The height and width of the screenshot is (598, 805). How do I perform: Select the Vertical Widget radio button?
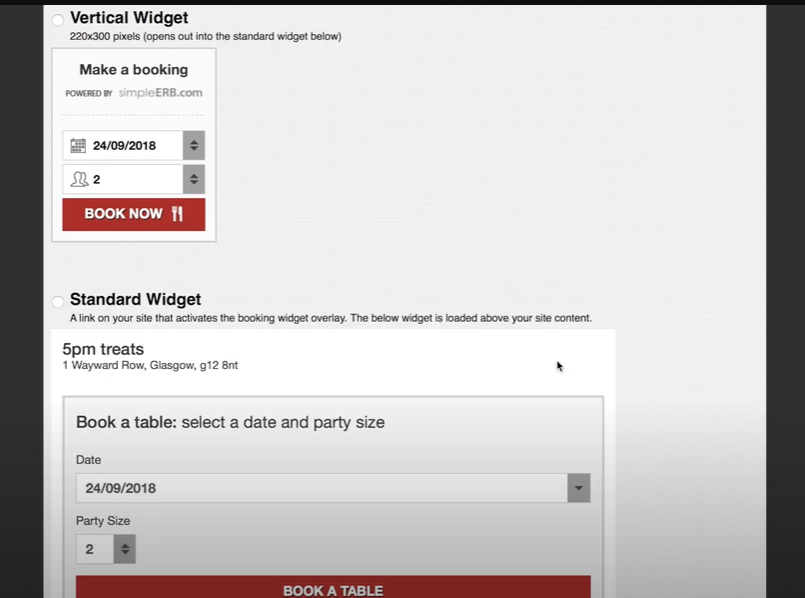58,18
